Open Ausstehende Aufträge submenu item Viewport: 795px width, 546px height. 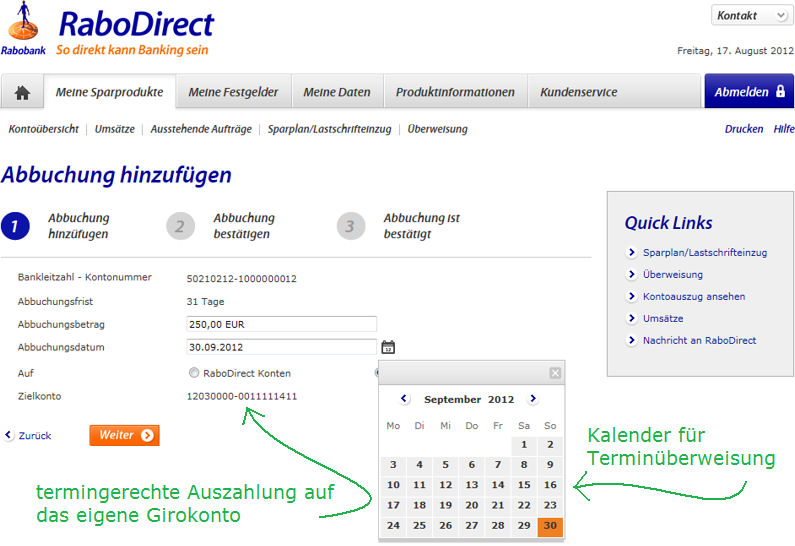tap(201, 129)
